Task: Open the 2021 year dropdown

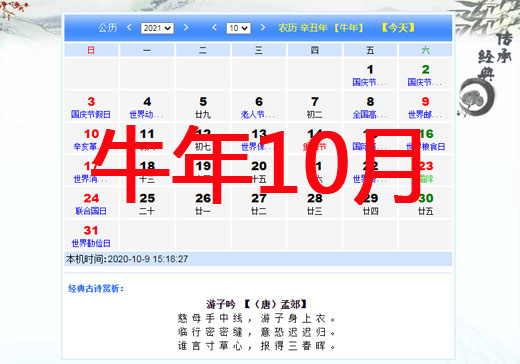Action: click(157, 28)
